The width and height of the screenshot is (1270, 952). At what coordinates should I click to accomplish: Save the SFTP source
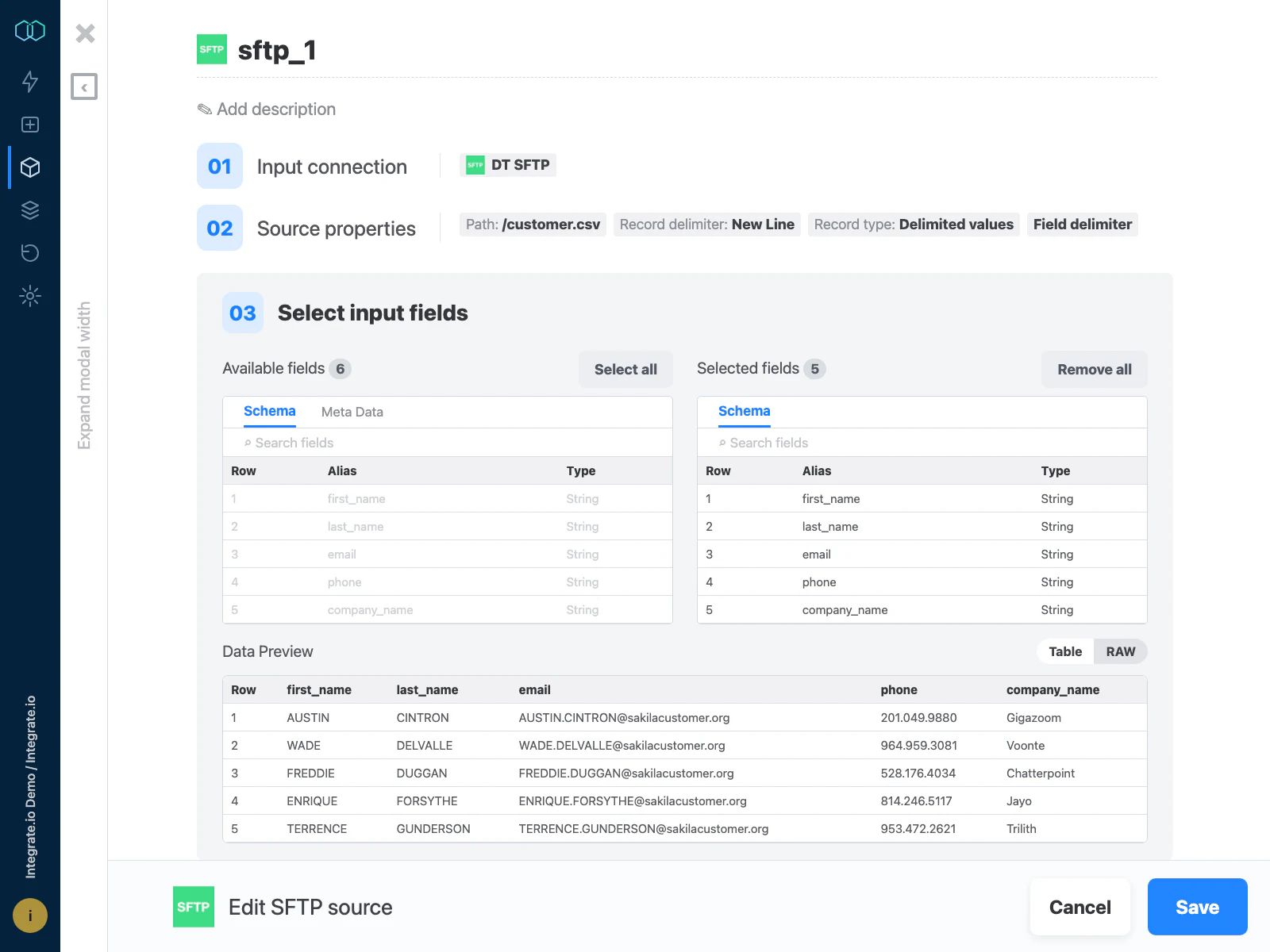1197,907
